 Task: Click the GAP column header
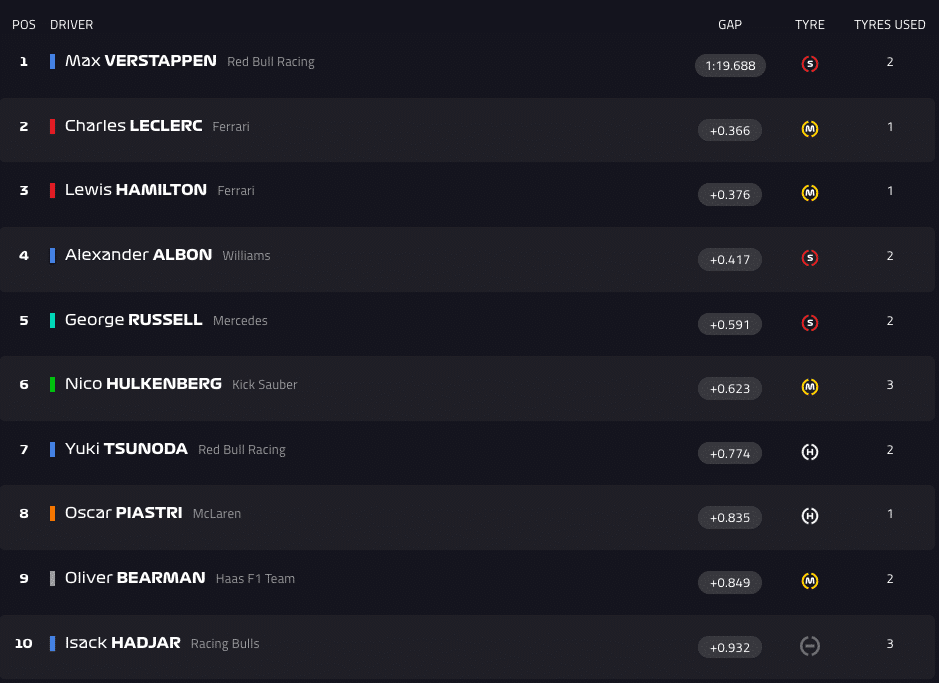tap(730, 25)
